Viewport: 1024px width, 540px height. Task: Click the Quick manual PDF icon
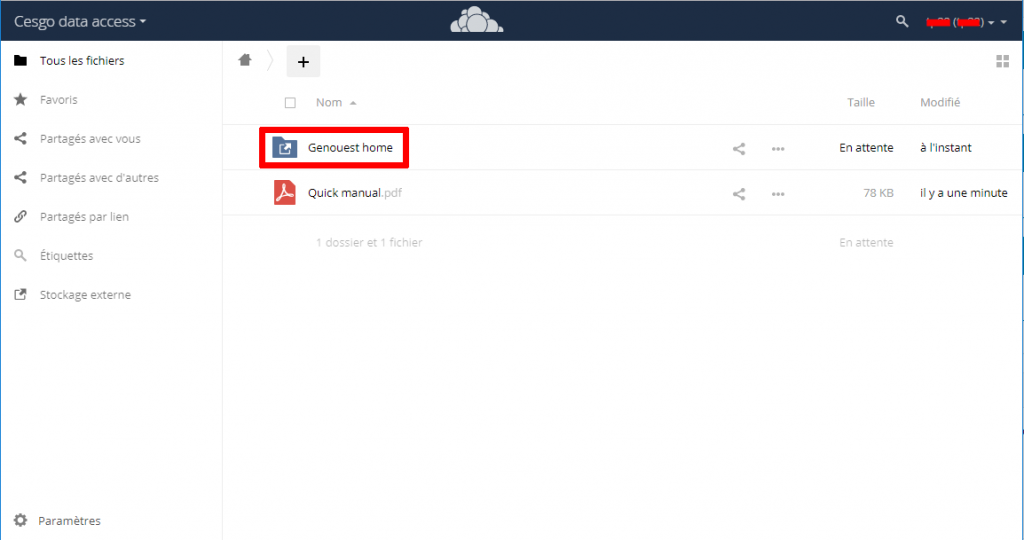285,193
